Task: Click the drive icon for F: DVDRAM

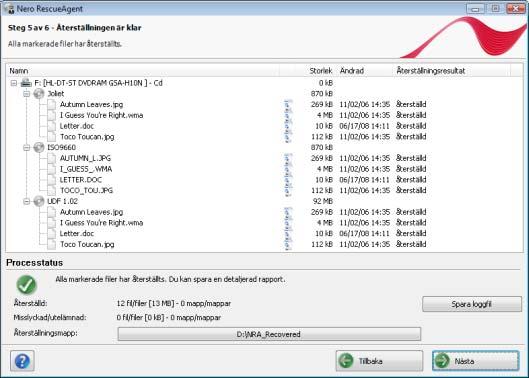Action: (26, 83)
